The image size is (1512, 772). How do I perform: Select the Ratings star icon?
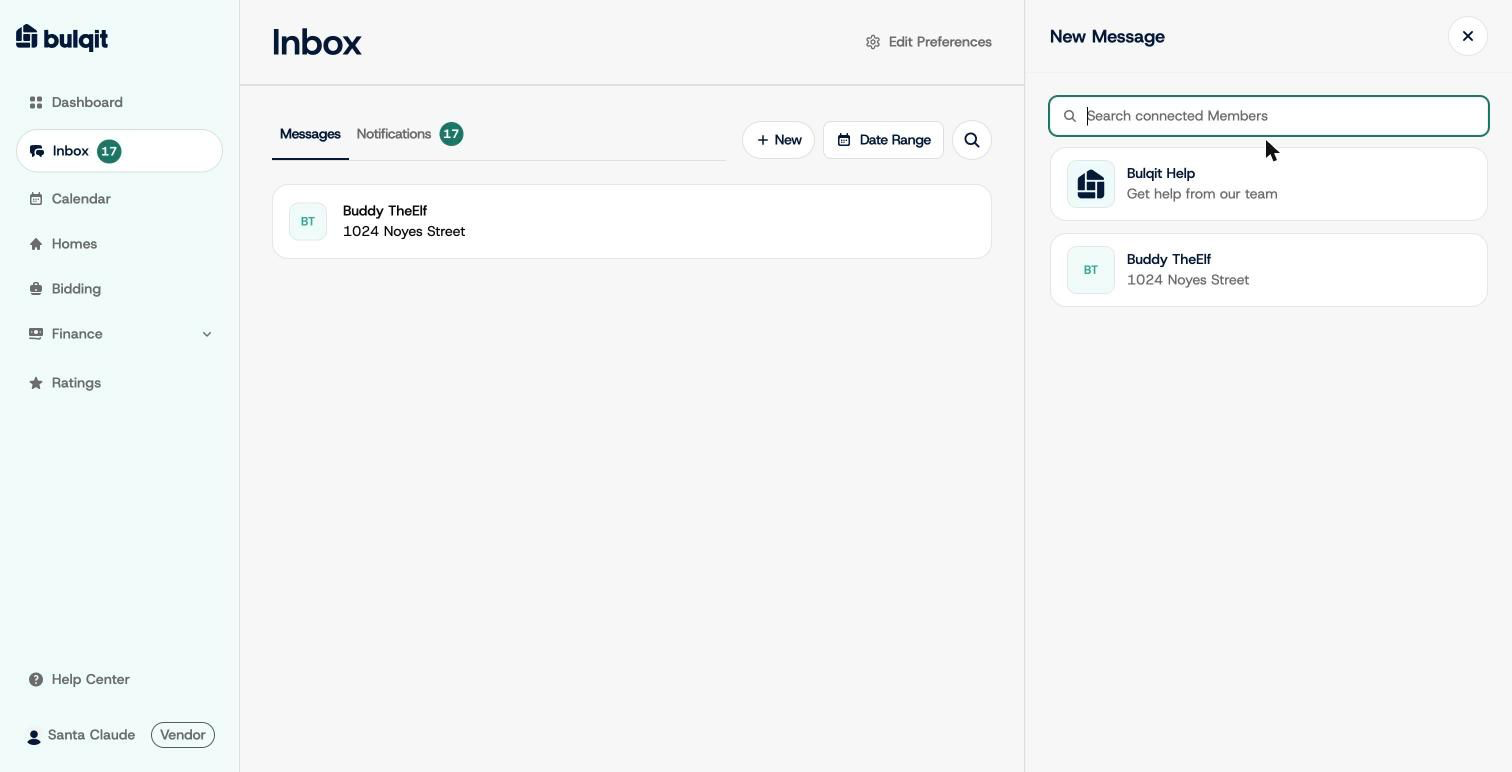36,383
